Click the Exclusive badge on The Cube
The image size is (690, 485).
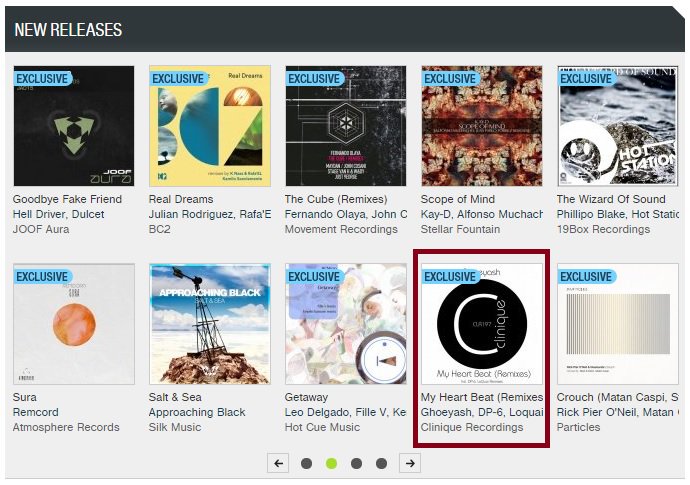[x=315, y=79]
